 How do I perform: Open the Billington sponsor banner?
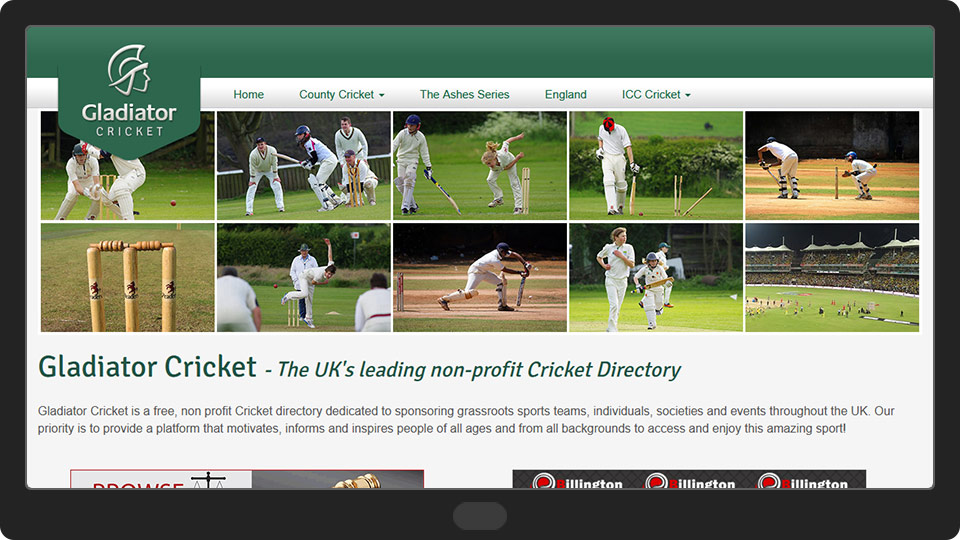tap(689, 479)
